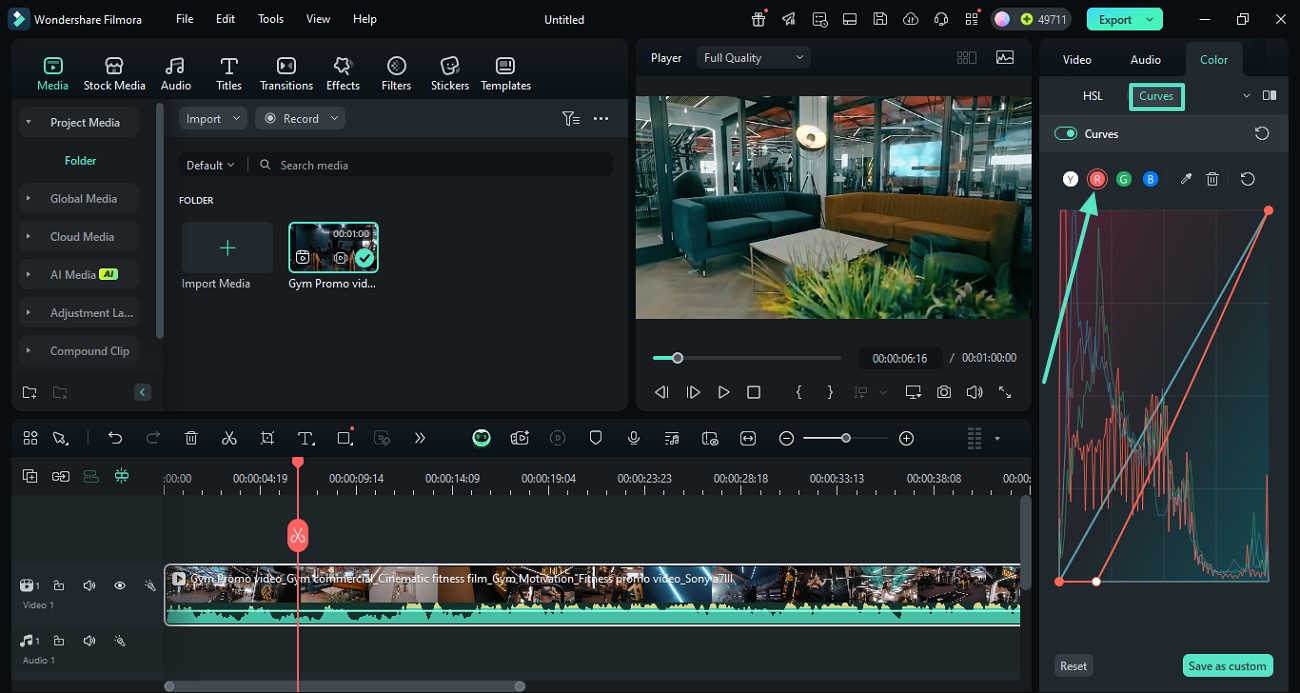Open the Default sort dropdown
The height and width of the screenshot is (693, 1300).
[210, 165]
